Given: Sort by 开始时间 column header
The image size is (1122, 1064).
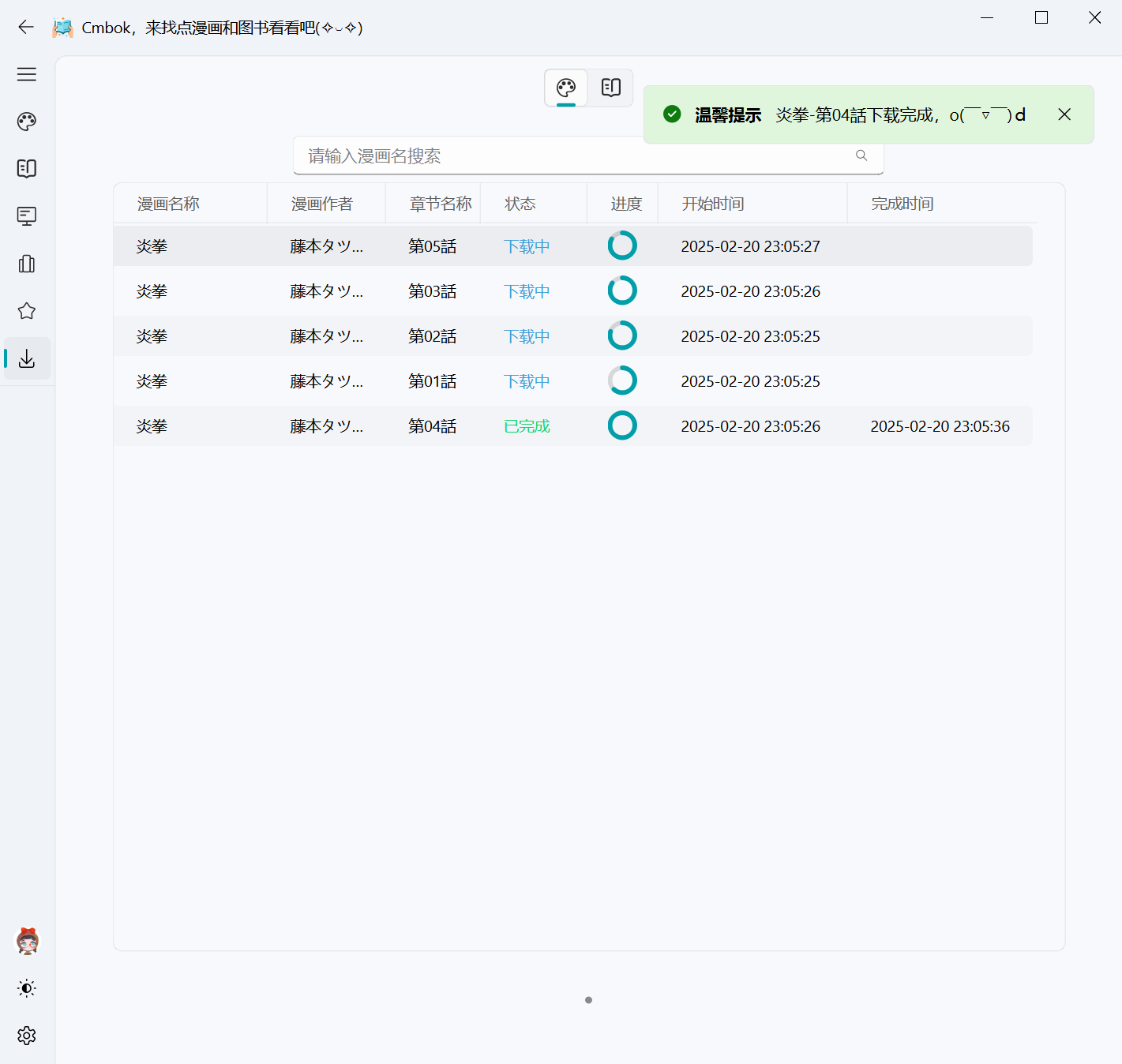Looking at the screenshot, I should pyautogui.click(x=713, y=204).
